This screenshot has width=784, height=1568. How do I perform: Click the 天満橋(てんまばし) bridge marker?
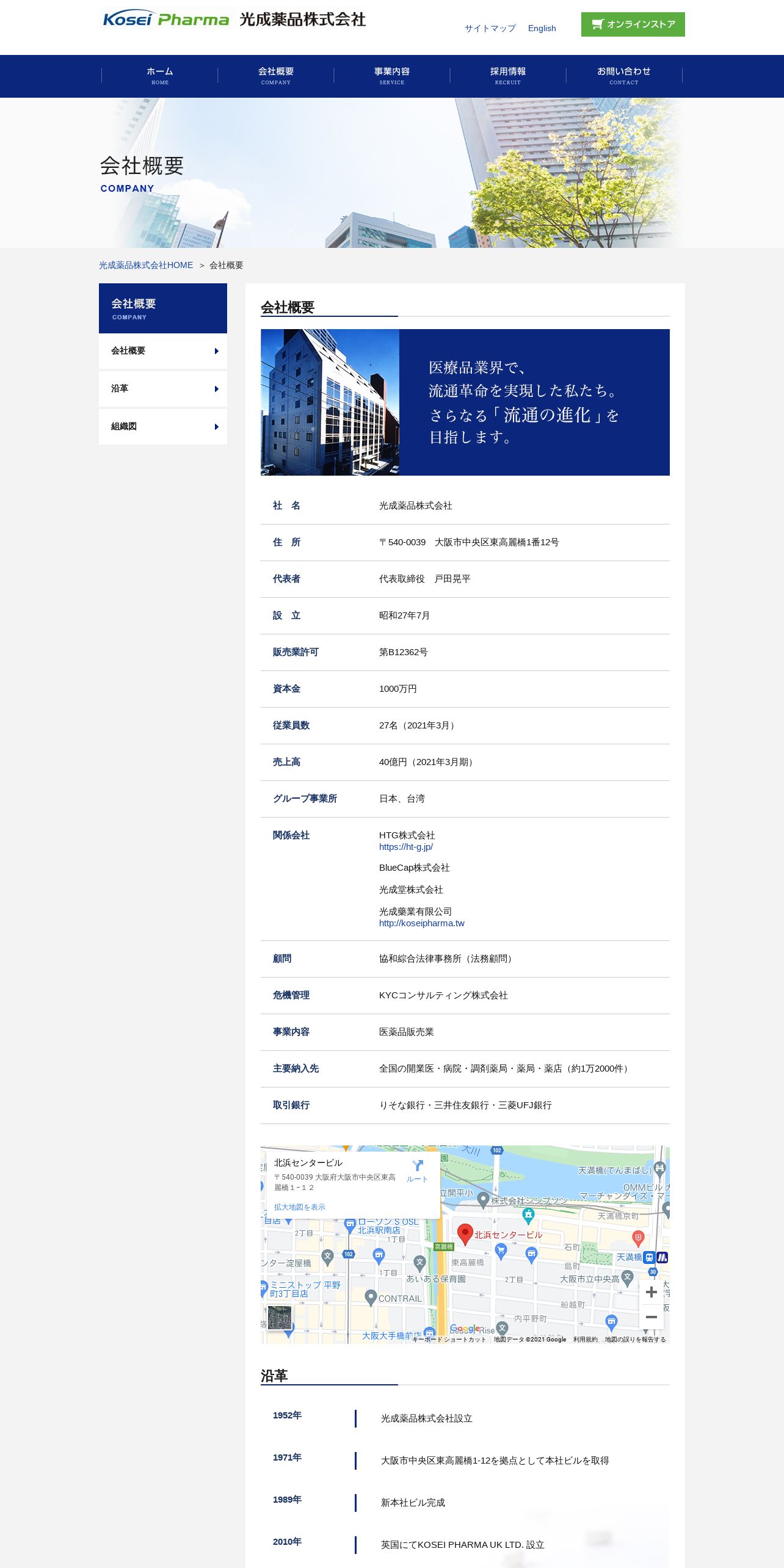click(659, 1169)
